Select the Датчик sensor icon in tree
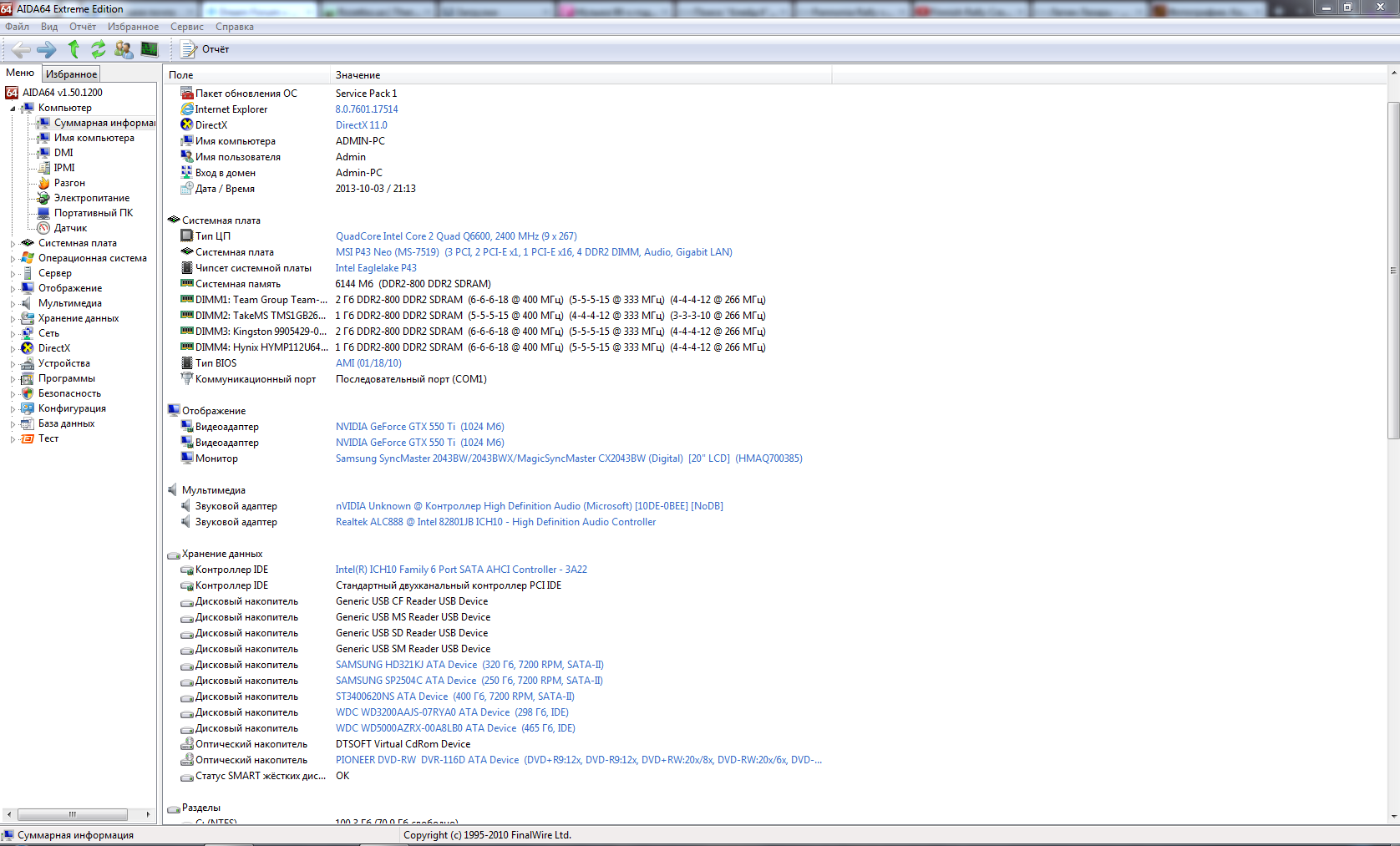 pos(44,228)
